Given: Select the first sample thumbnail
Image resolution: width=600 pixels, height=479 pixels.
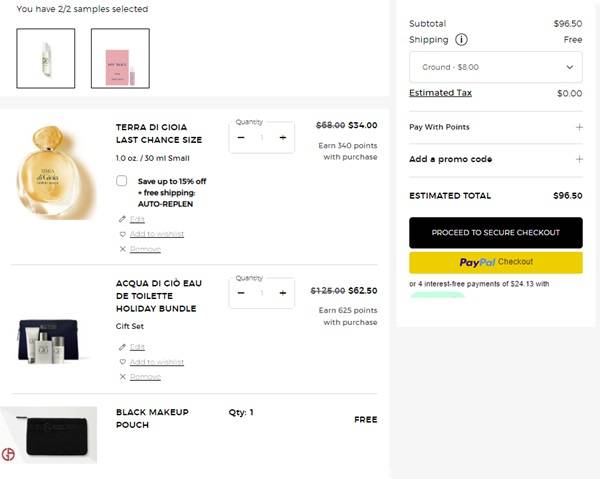Looking at the screenshot, I should (x=46, y=58).
